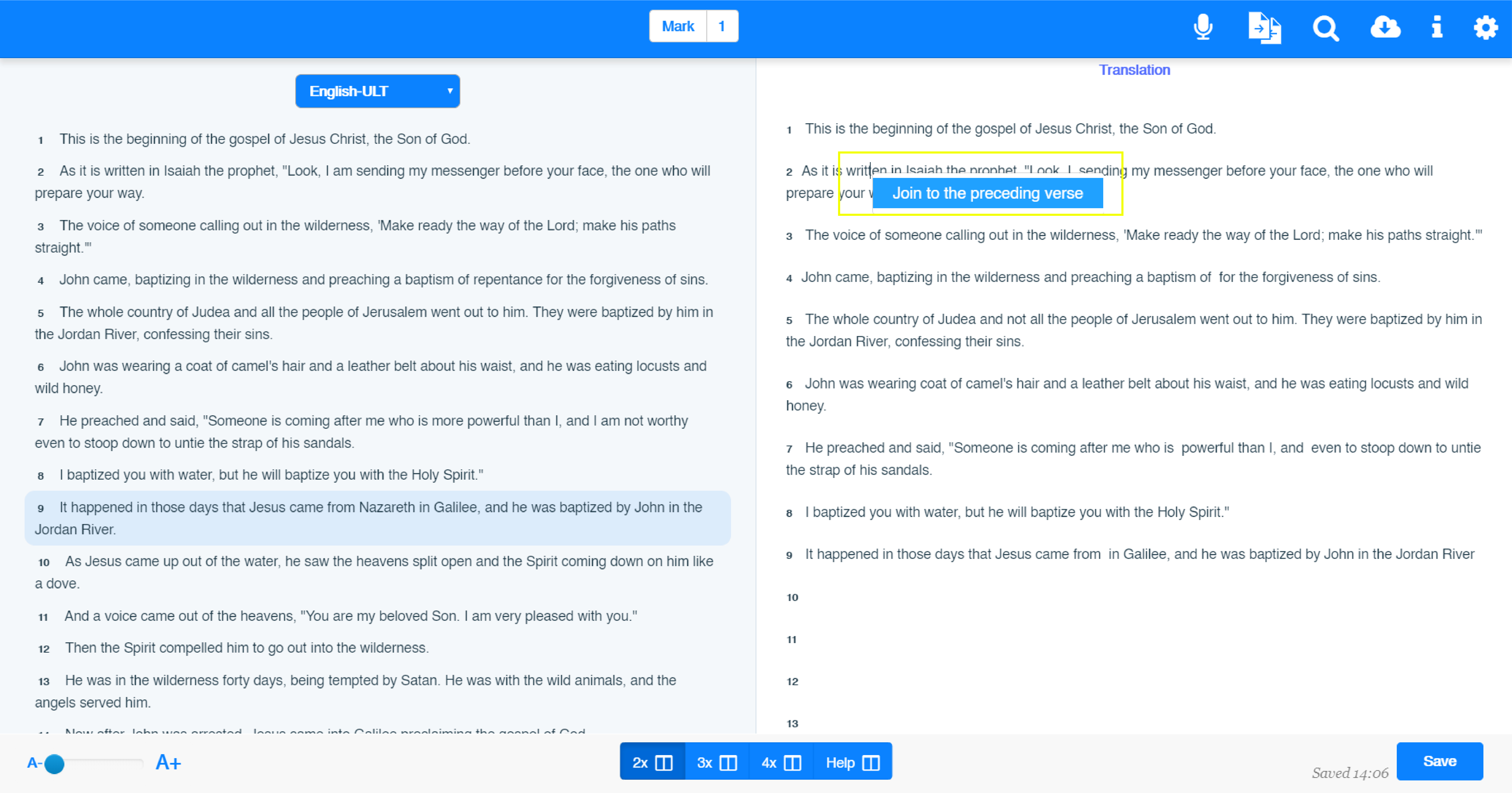Click the Mark book button
This screenshot has height=793, width=1512.
[678, 26]
